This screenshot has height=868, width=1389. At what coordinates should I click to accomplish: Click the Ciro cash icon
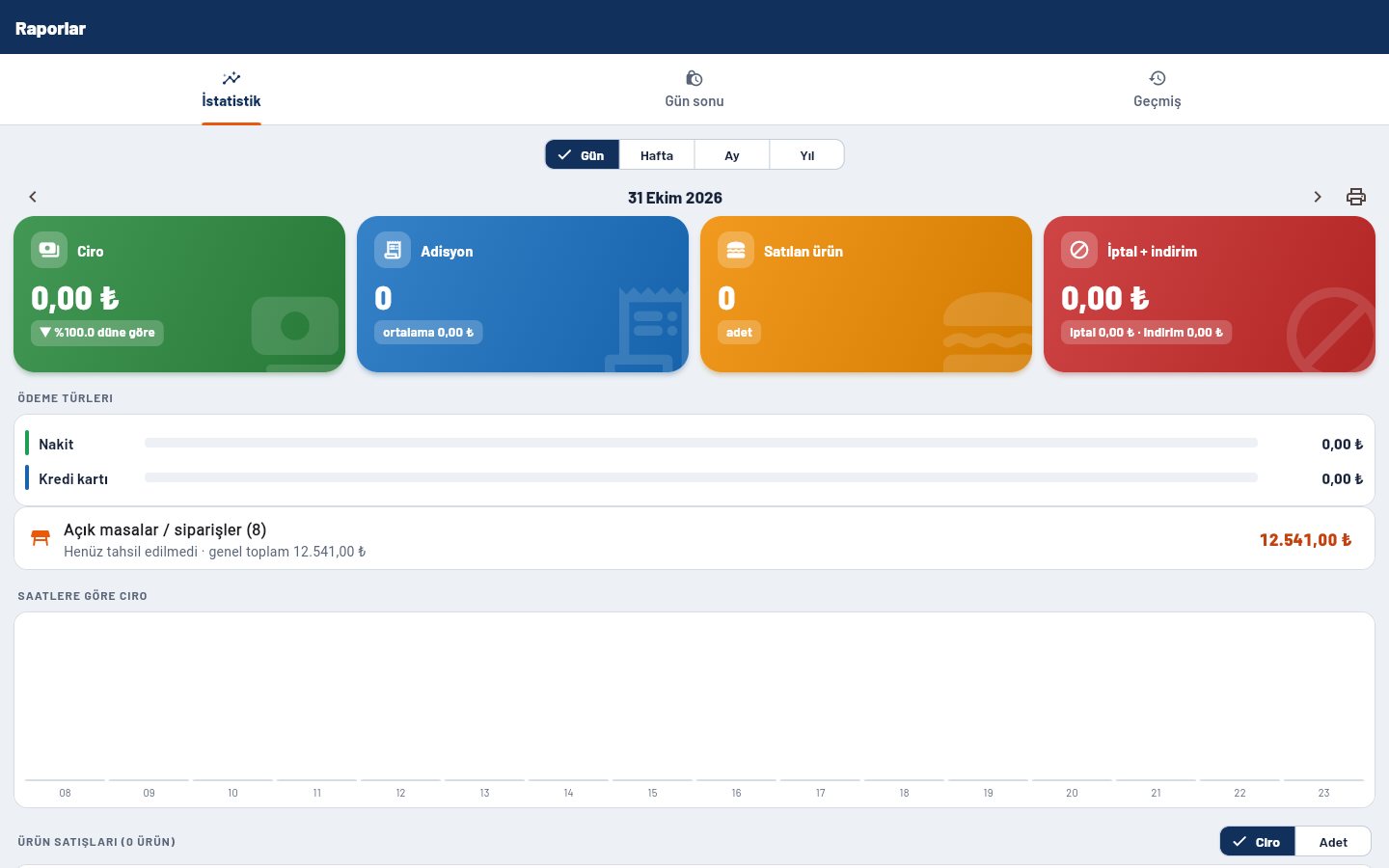pyautogui.click(x=49, y=251)
